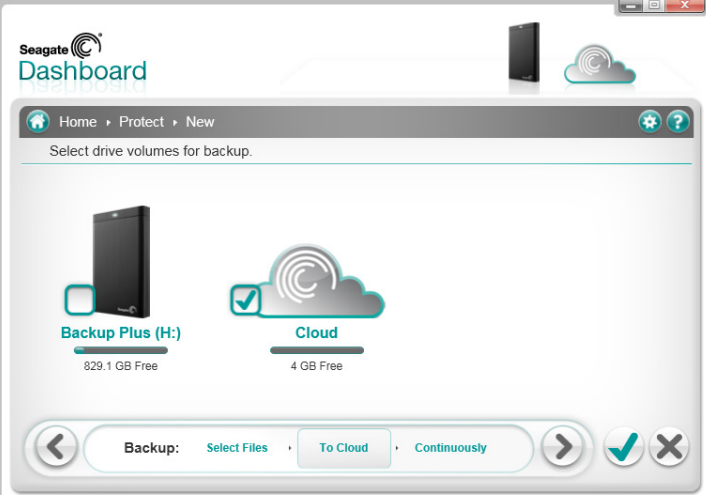Select the Seagate drive icon in header

pos(524,52)
